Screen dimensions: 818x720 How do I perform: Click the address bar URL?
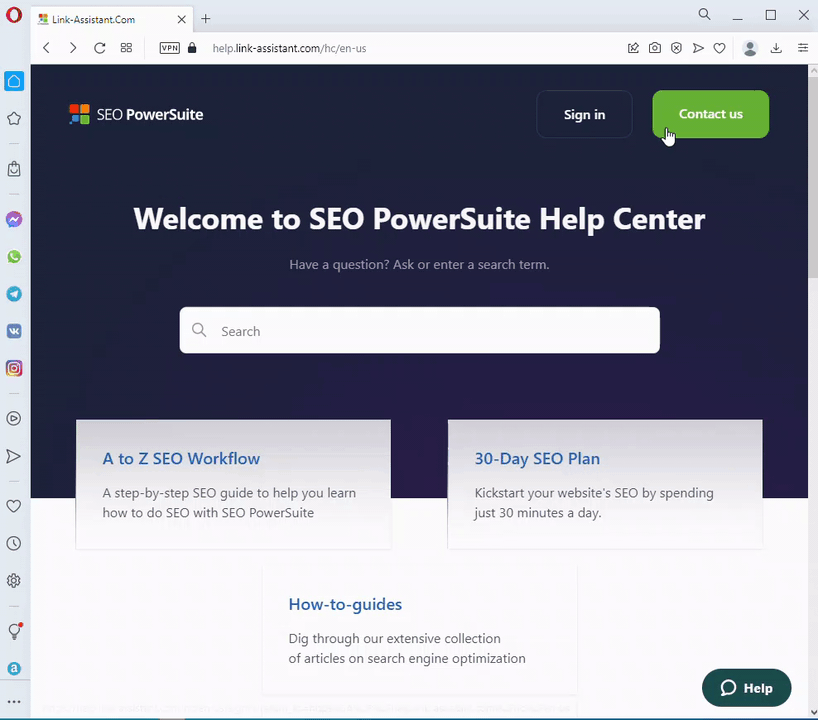click(289, 48)
